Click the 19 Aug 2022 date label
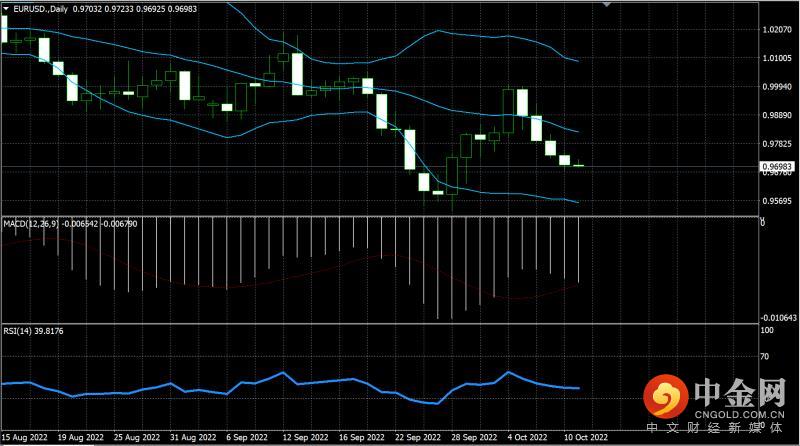The image size is (800, 446). [81, 437]
